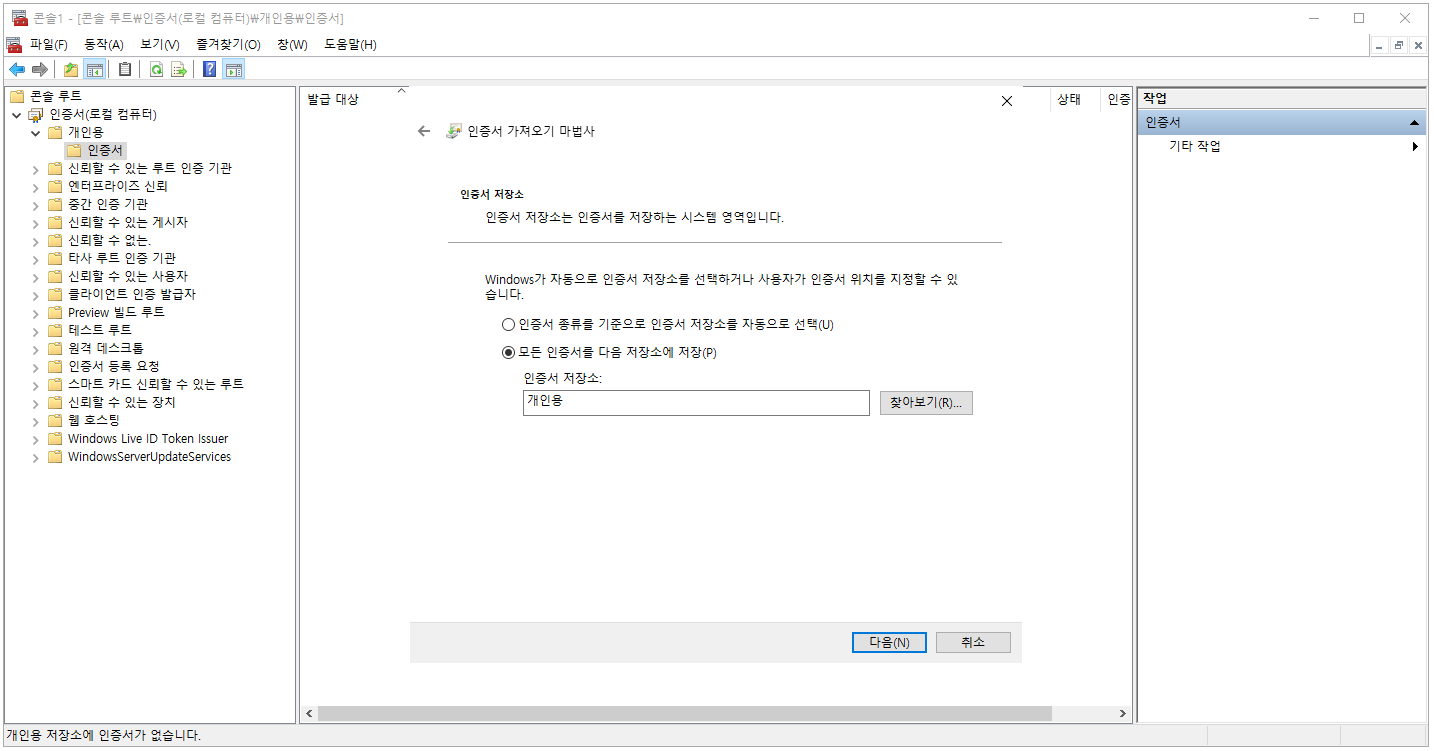Viewport: 1434px width, 751px height.
Task: Select WindowsServerUpdateServices in the tree
Action: pos(149,456)
